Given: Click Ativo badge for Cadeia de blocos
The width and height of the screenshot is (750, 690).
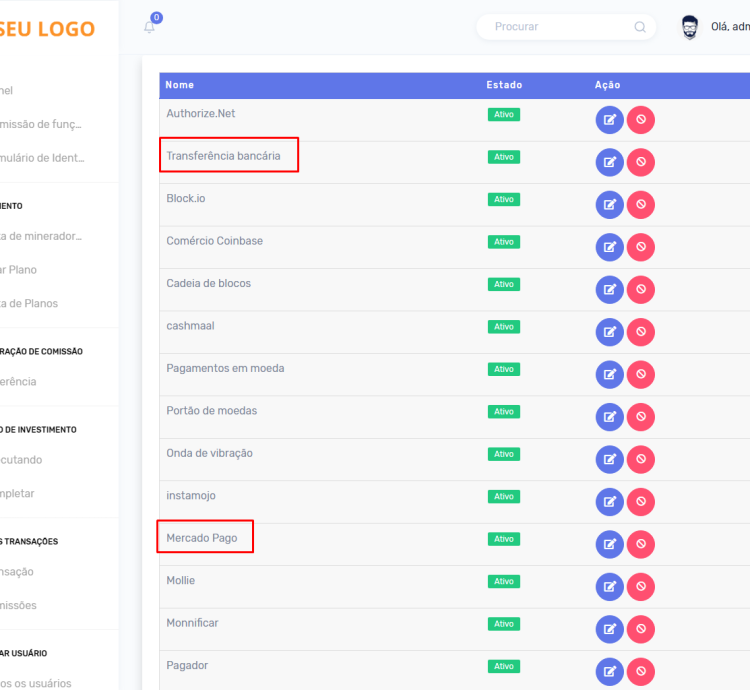Looking at the screenshot, I should (504, 284).
